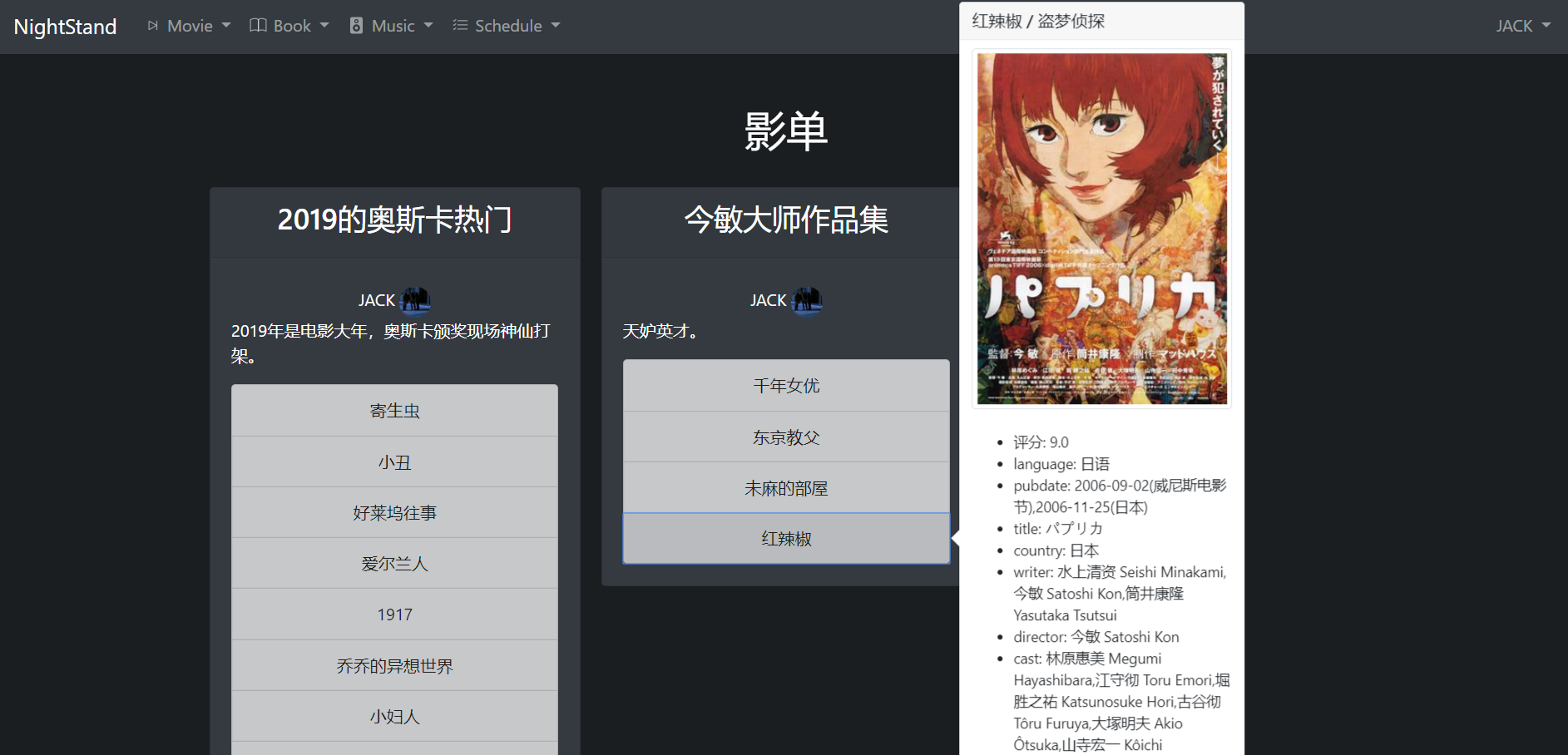Click the cast: 林原惠美 Megumi entry
Image resolution: width=1568 pixels, height=755 pixels.
click(1121, 702)
